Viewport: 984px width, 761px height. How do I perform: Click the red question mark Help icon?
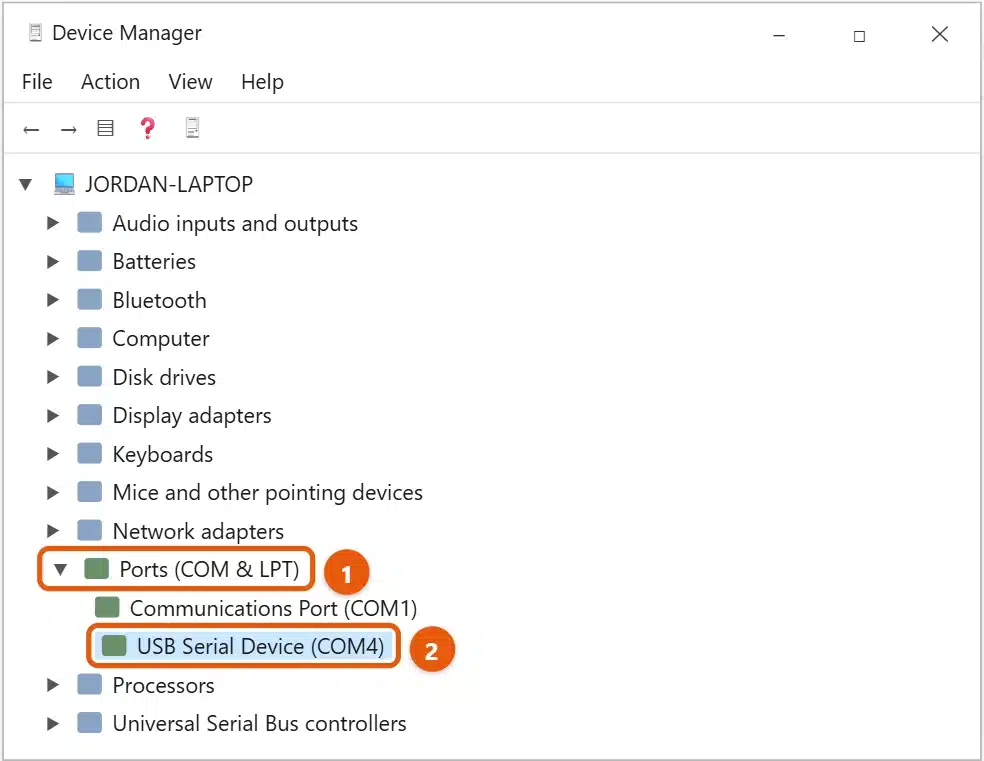147,128
